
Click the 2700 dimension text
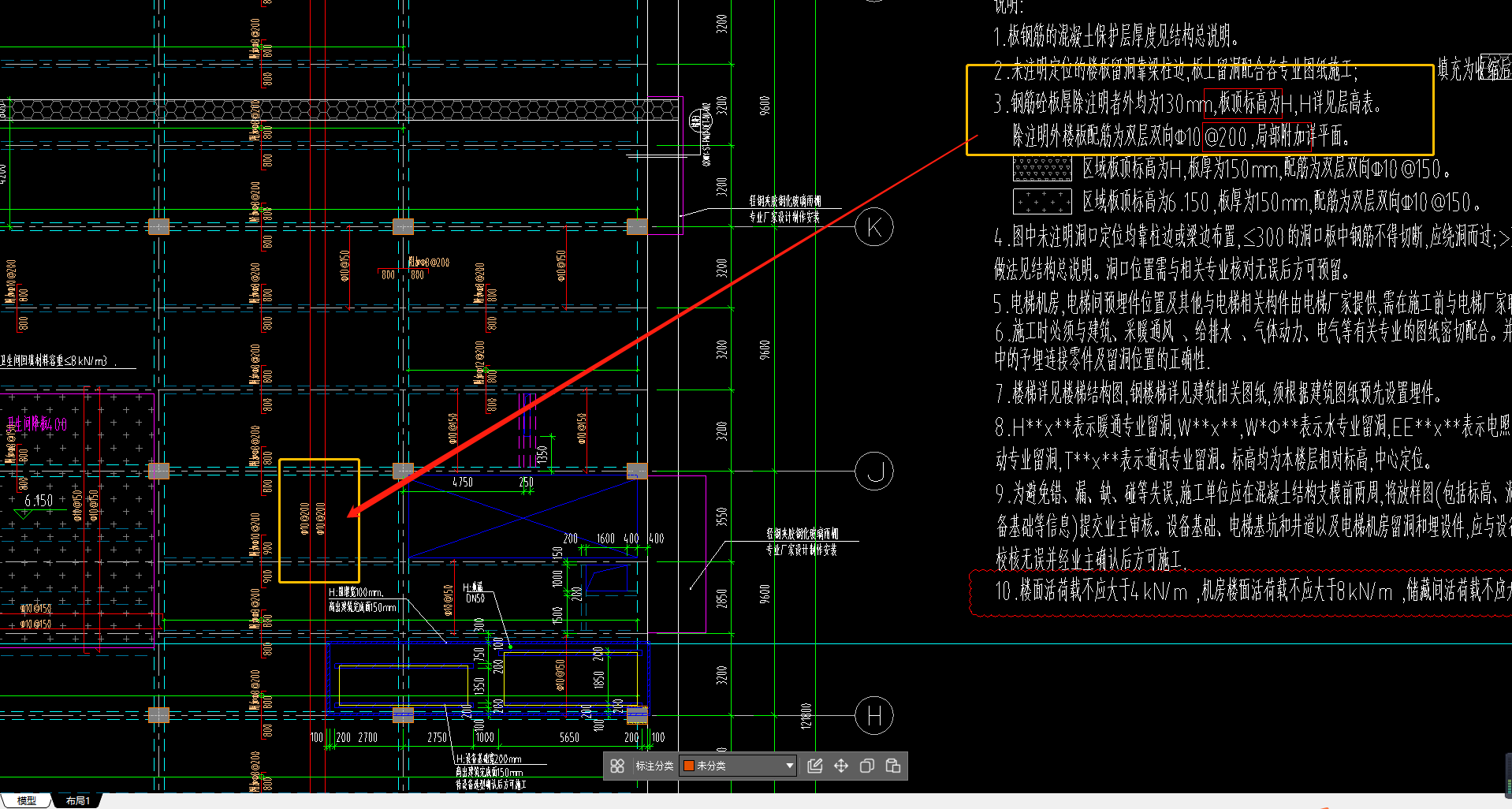pos(368,737)
